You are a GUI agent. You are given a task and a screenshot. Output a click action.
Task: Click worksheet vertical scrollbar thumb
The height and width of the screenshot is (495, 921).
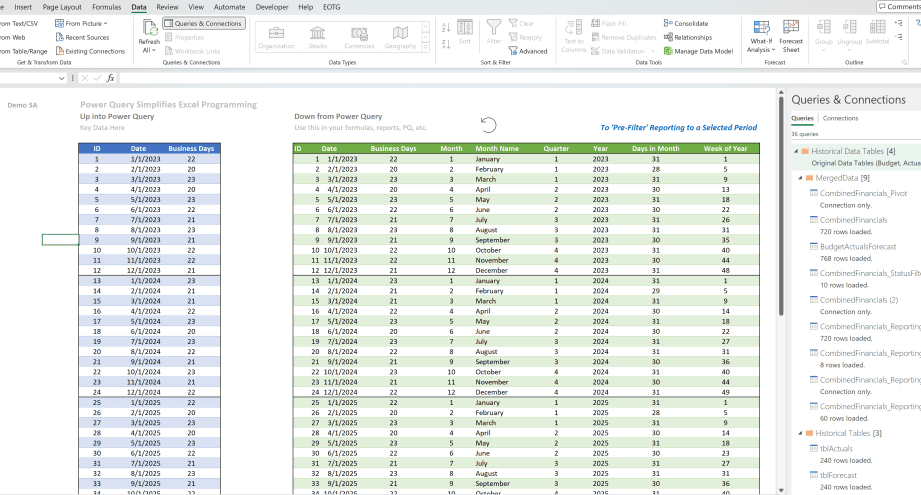pyautogui.click(x=781, y=206)
